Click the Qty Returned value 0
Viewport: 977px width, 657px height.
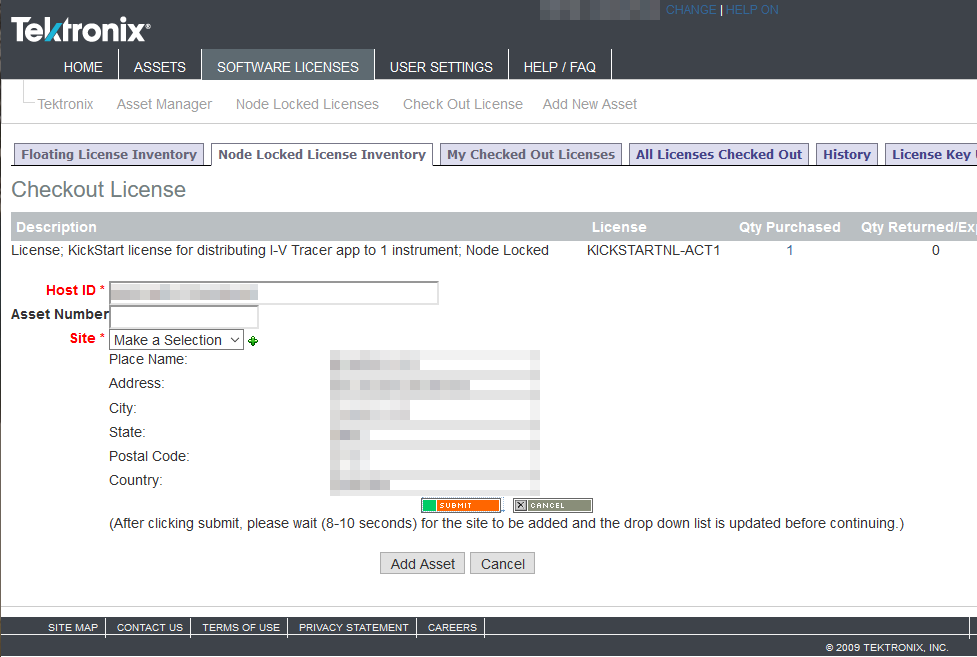coord(935,251)
